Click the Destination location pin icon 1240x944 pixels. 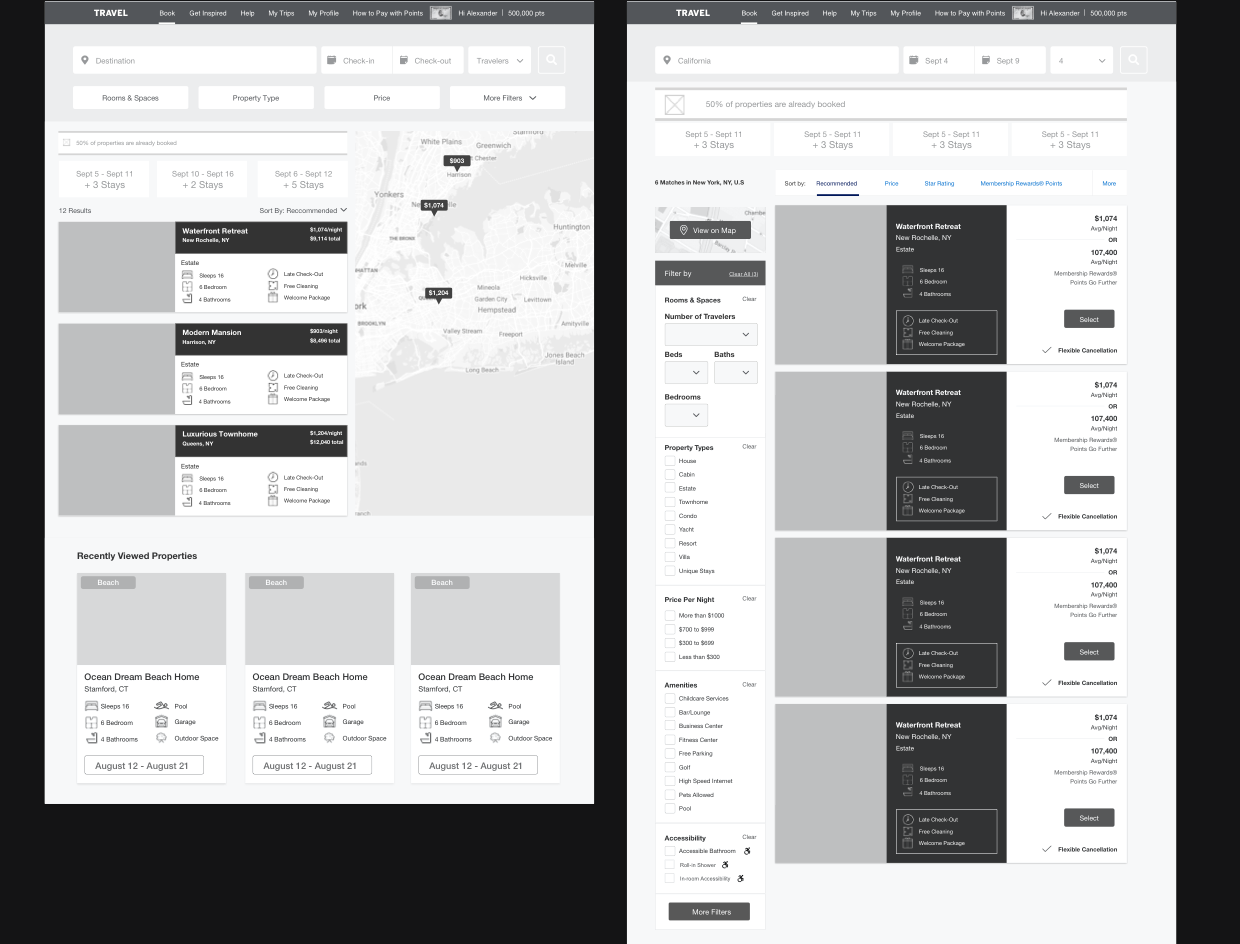tap(85, 60)
